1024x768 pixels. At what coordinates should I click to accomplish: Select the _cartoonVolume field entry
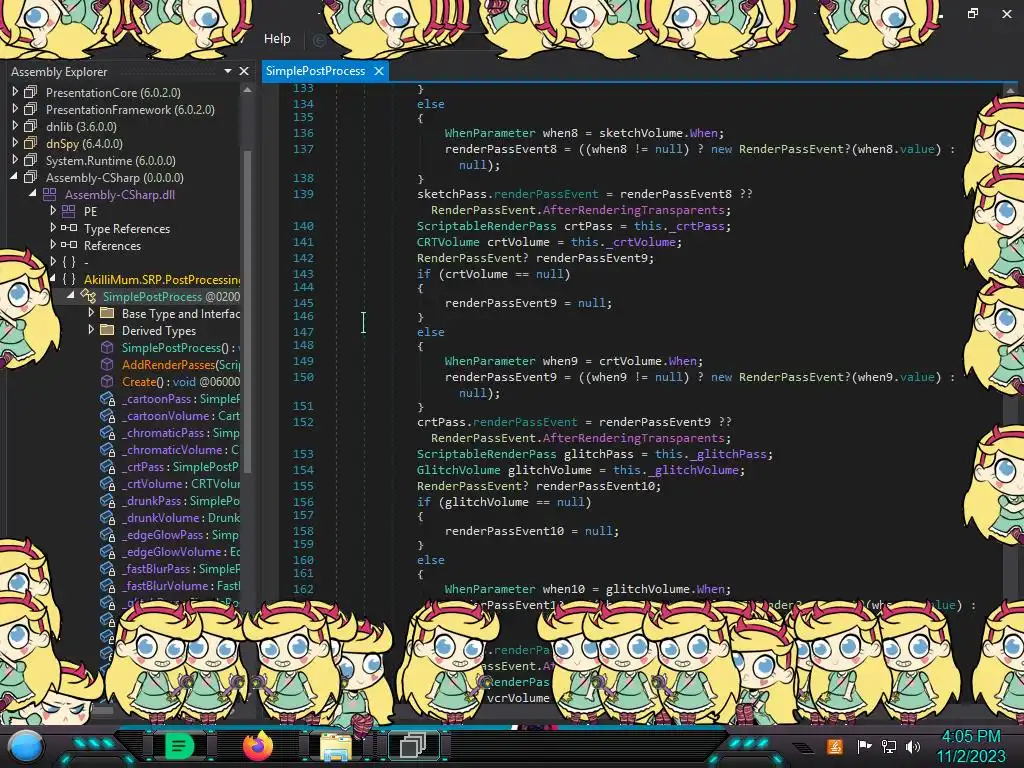point(181,415)
